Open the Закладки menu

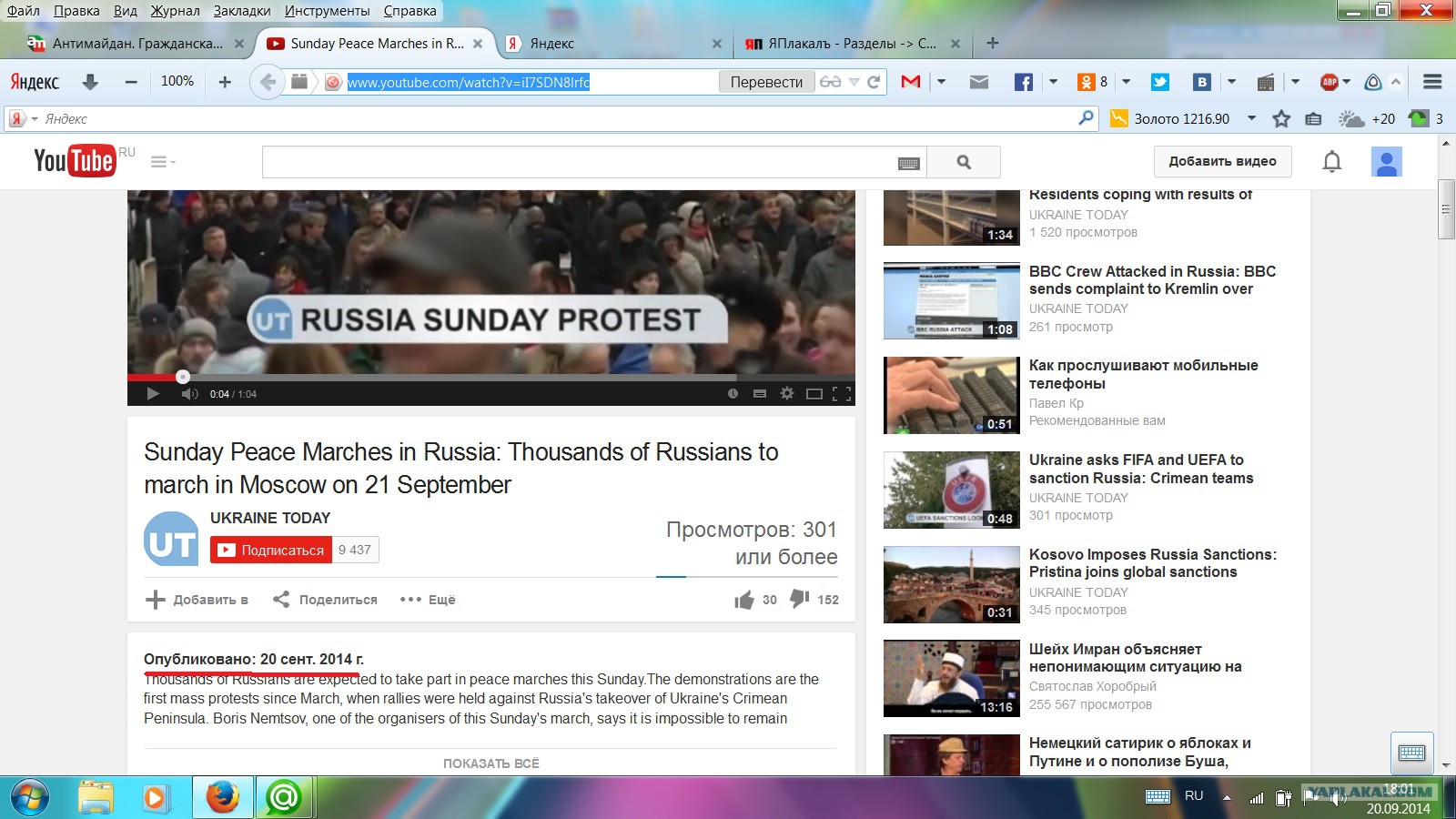(242, 11)
